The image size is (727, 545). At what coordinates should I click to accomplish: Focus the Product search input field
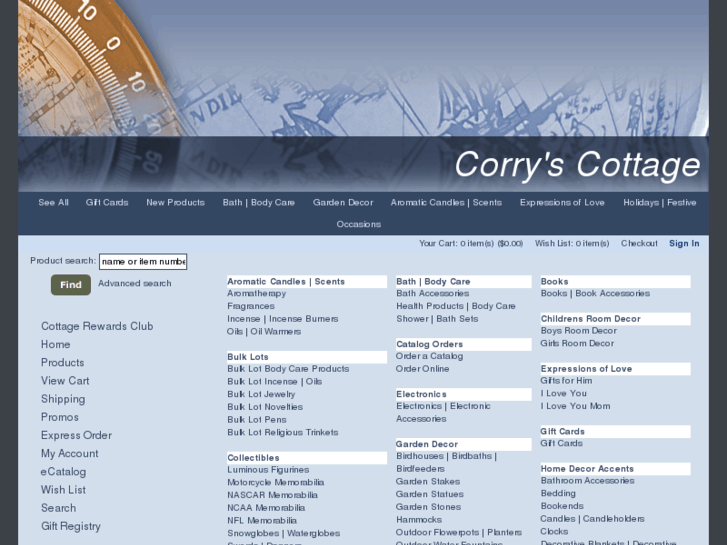(143, 262)
